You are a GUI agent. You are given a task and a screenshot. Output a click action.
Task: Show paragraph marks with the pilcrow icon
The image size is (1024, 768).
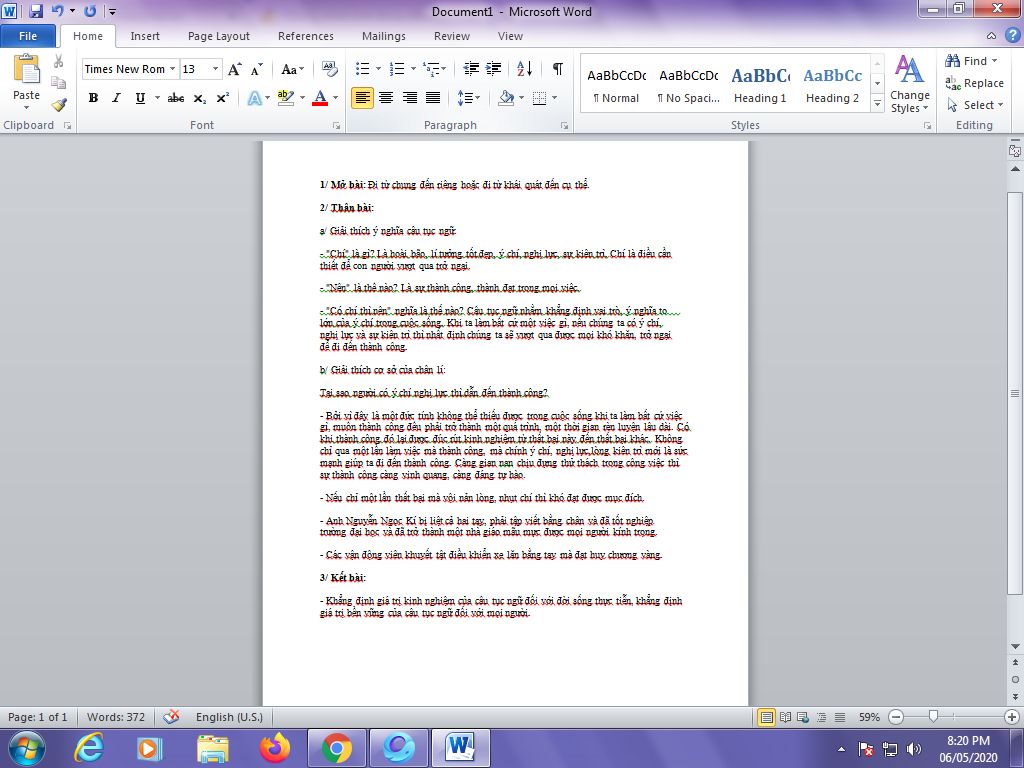[x=557, y=69]
